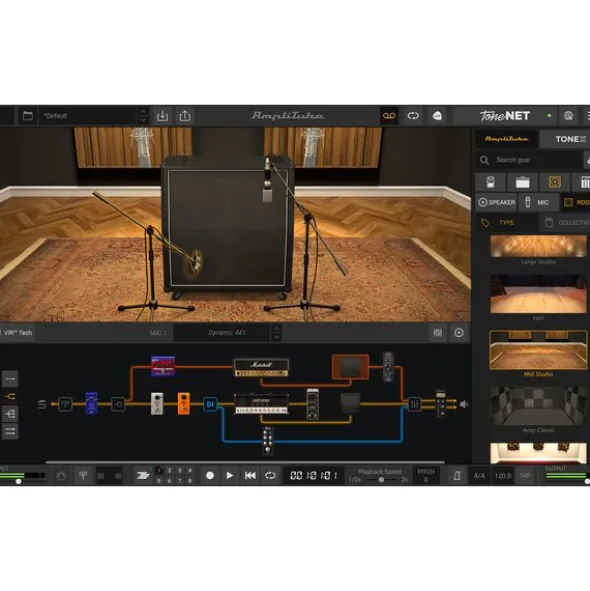Select the amplifier gear category icon

[x=523, y=182]
